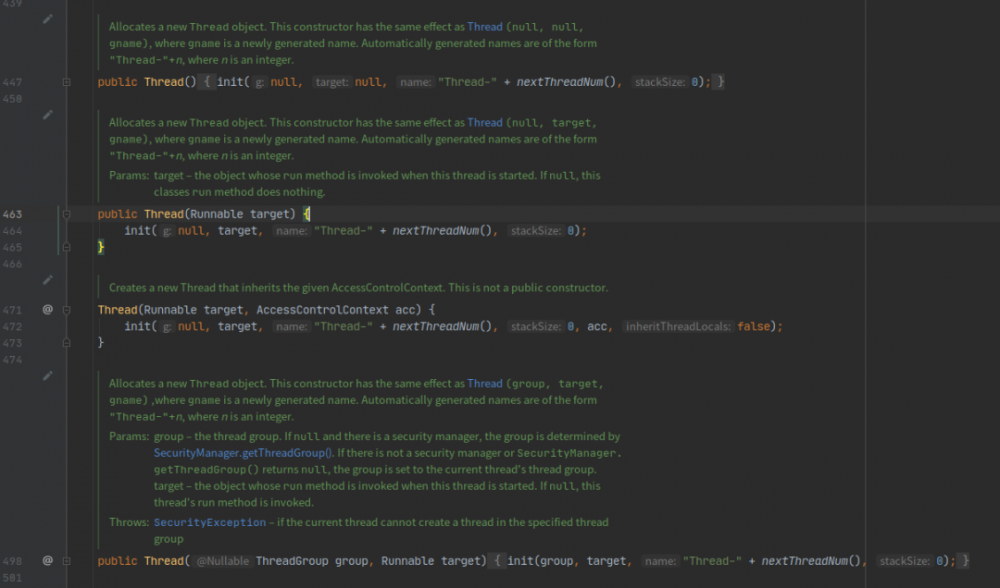This screenshot has width=1000, height=588.
Task: Click fold end marker on line 473
Action: point(67,343)
